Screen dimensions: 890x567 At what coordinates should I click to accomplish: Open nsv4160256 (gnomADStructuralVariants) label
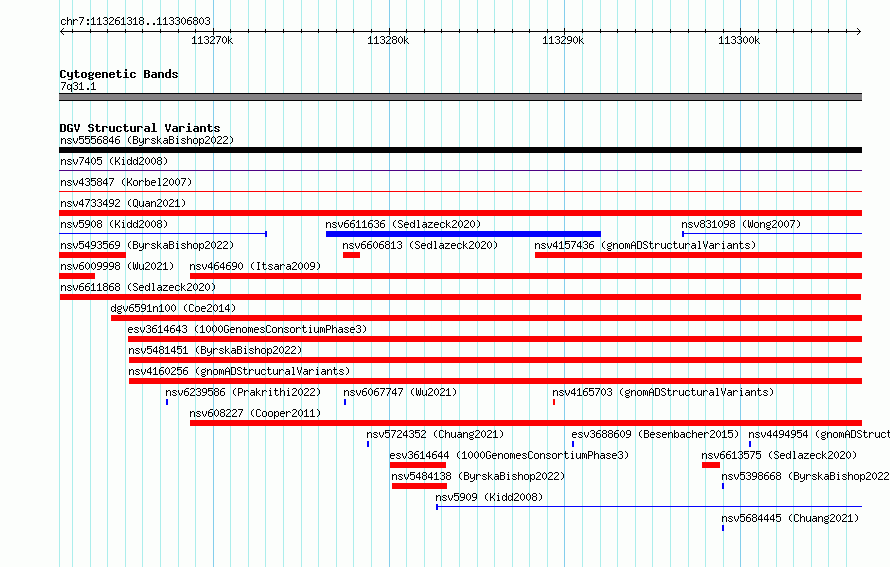click(x=240, y=371)
